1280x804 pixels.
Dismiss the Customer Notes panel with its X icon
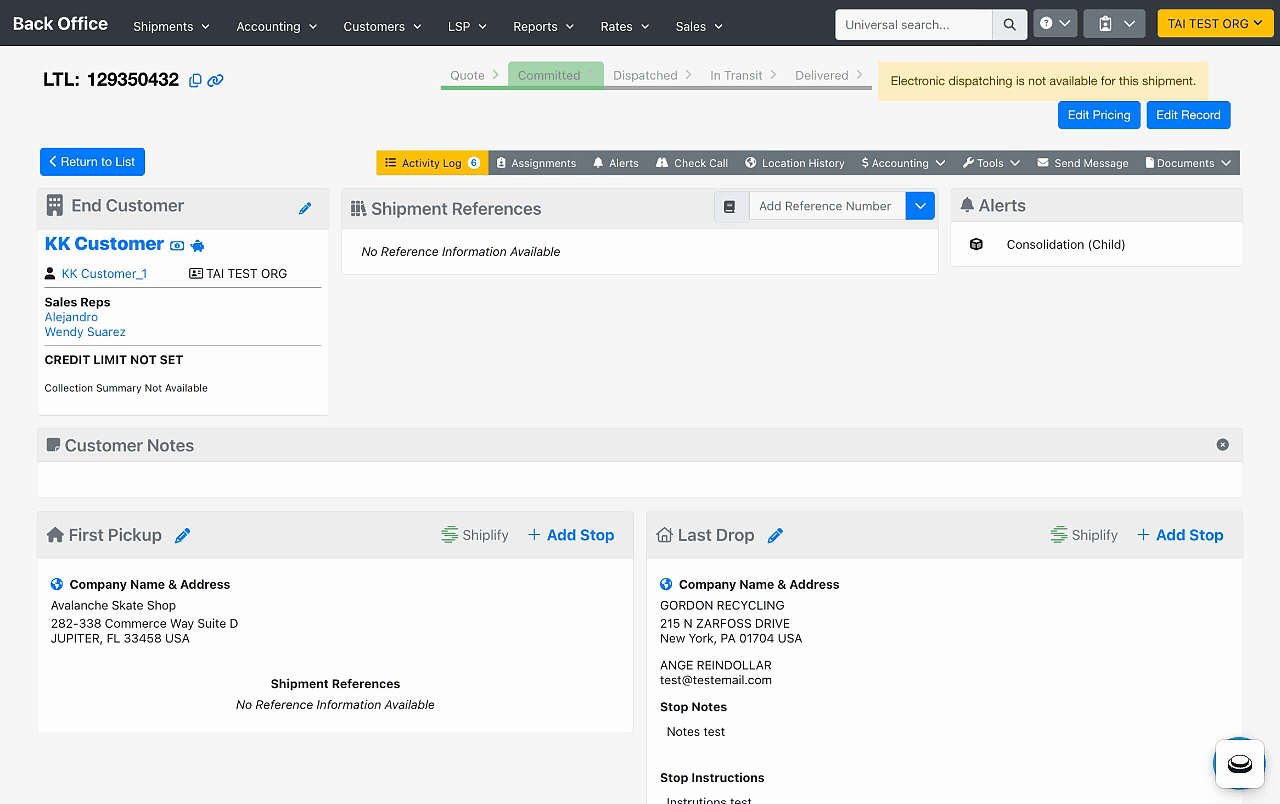point(1222,445)
